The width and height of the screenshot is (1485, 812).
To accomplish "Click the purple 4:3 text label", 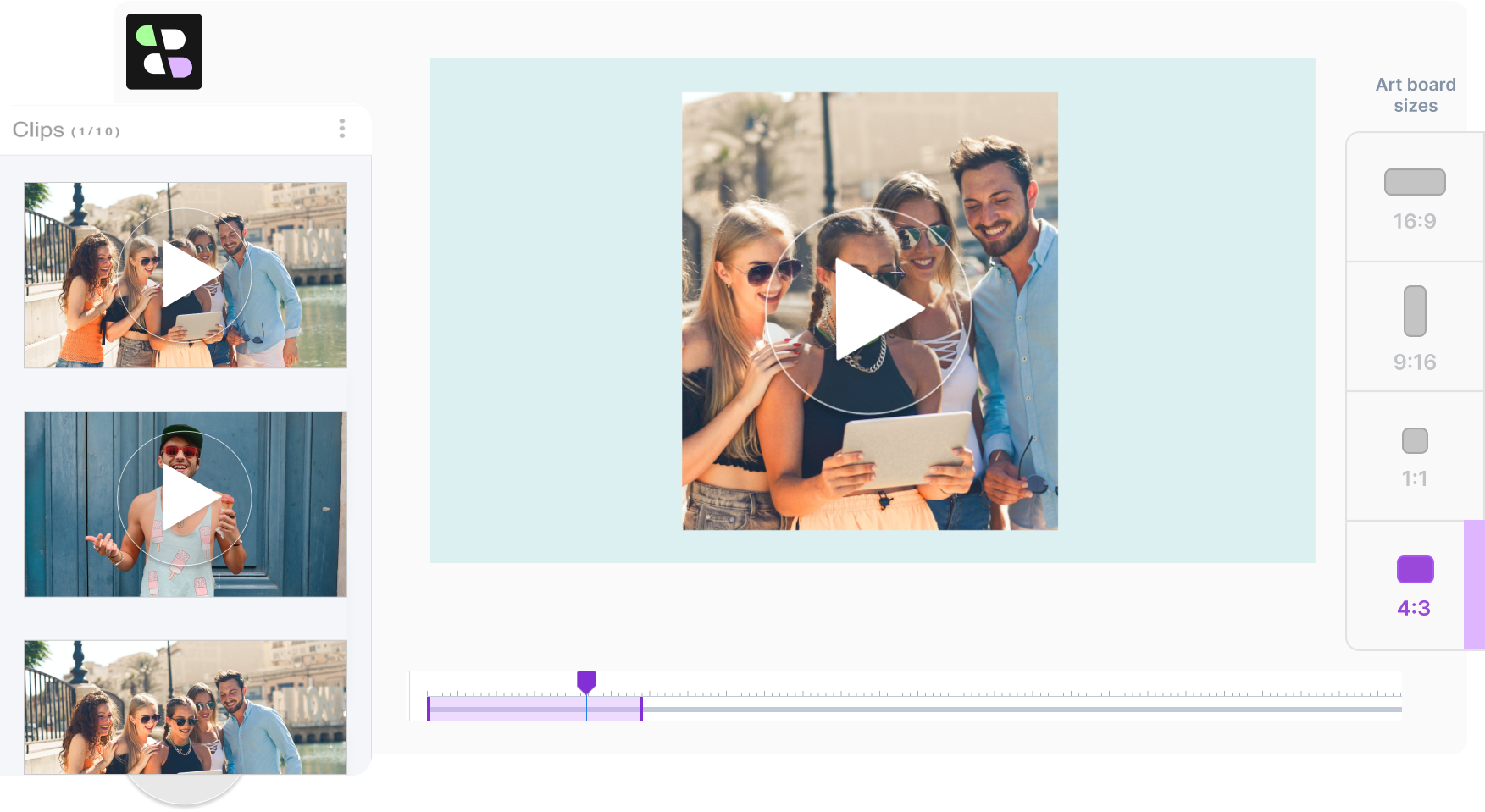I will pos(1414,609).
